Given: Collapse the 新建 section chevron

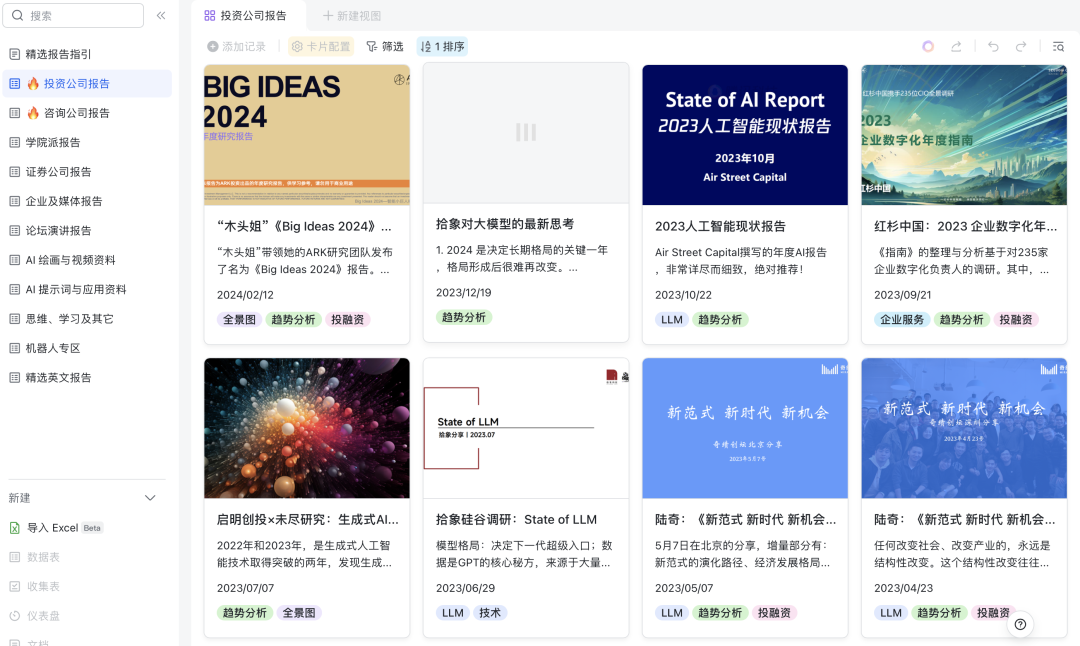Looking at the screenshot, I should tap(150, 498).
